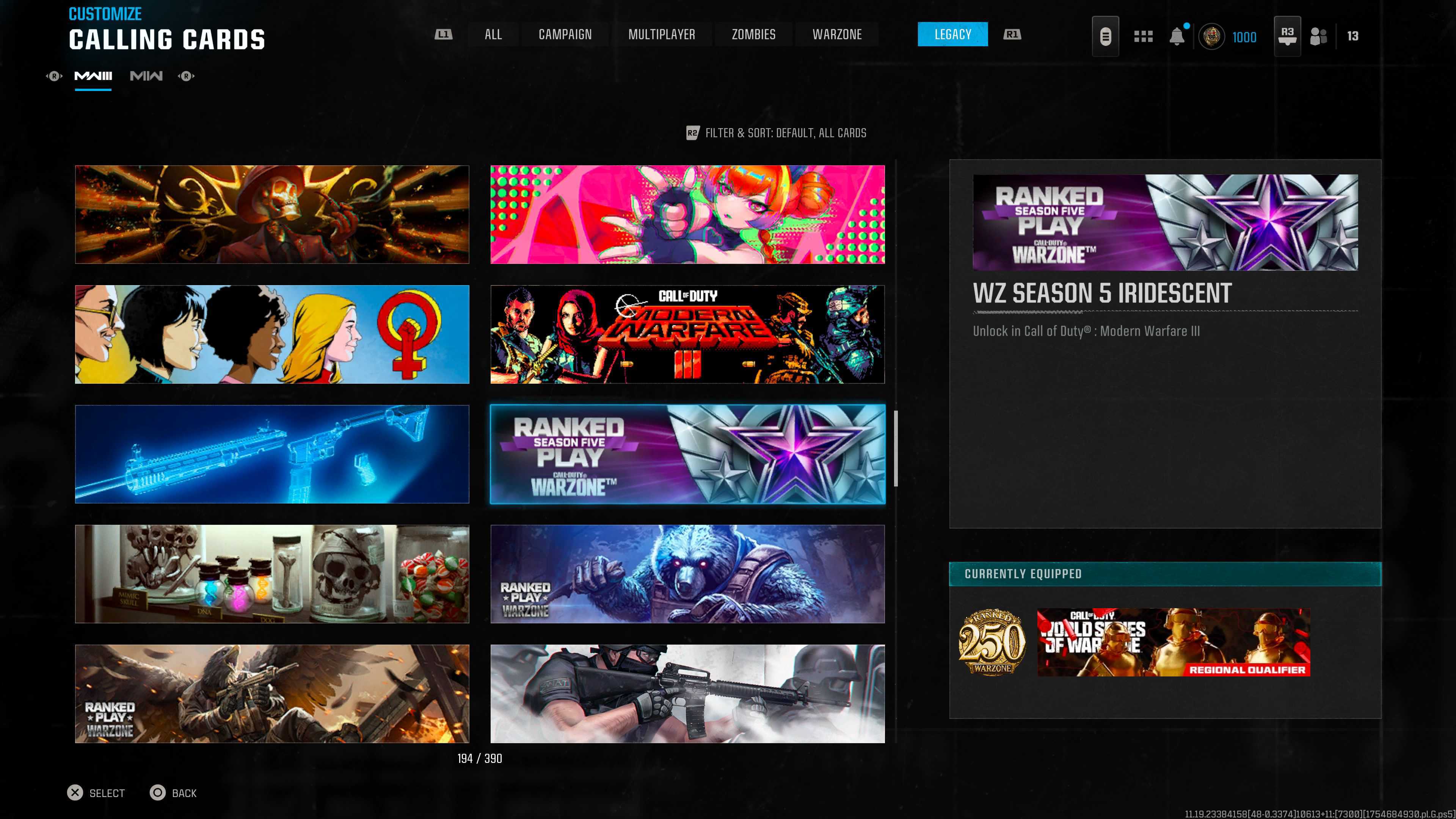
Task: Switch to the MWII game filter
Action: 146,76
